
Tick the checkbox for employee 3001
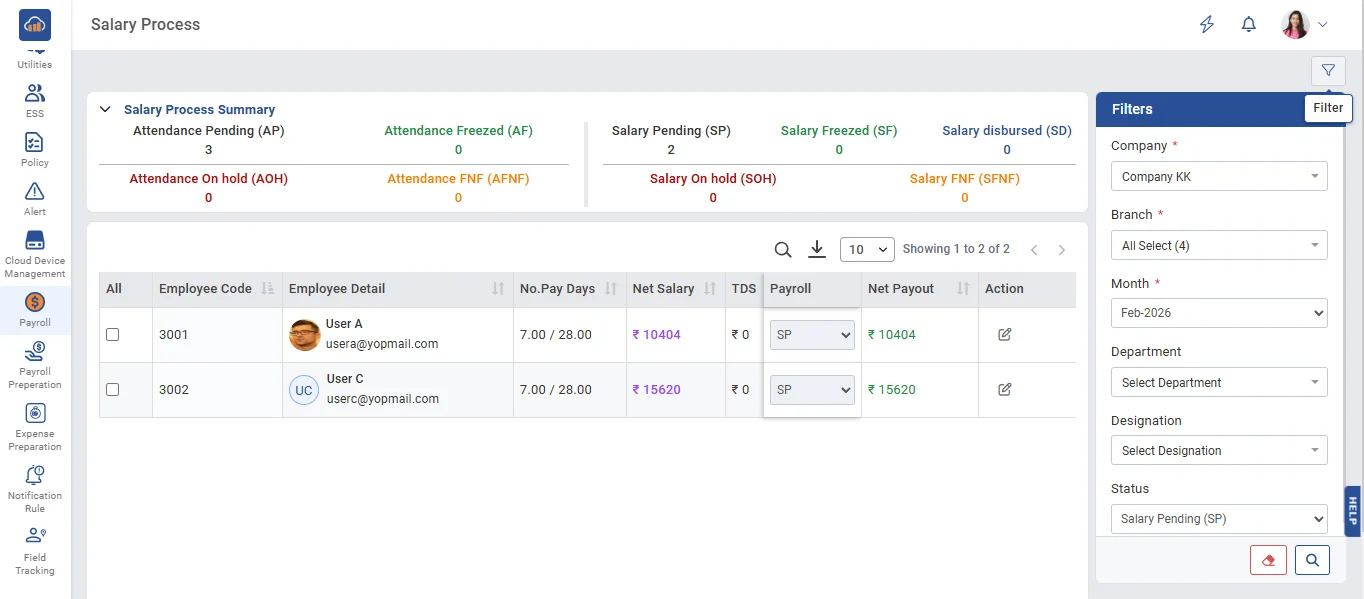pos(113,335)
